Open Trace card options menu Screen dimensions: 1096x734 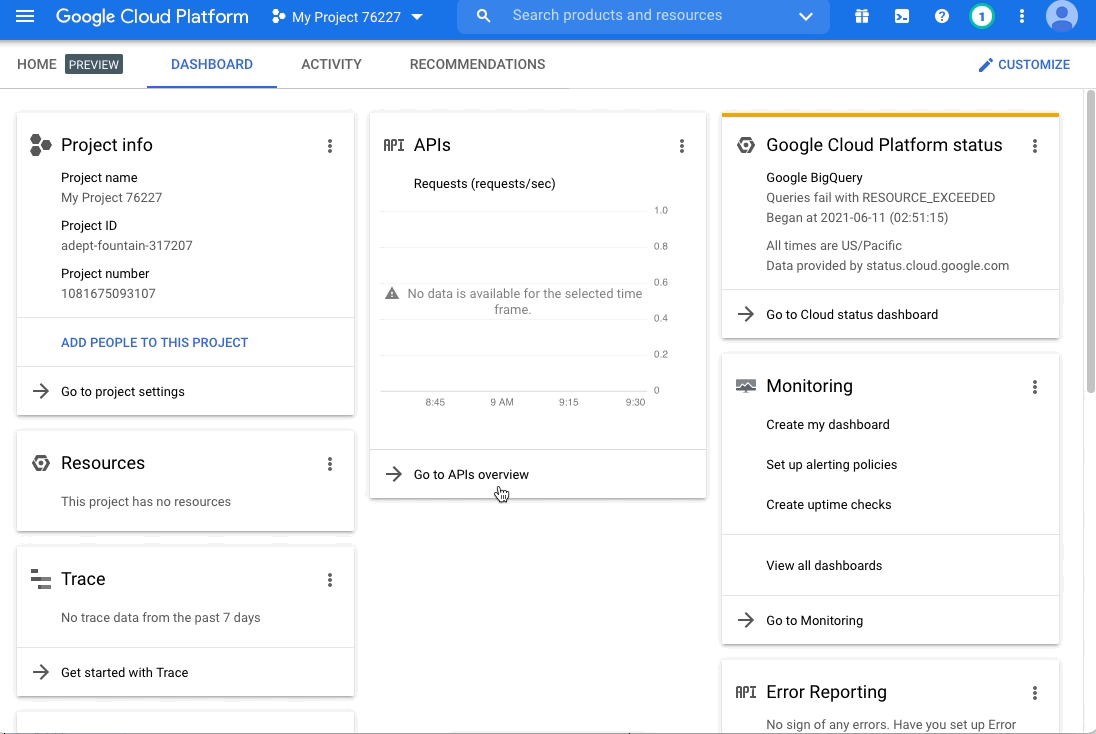(x=330, y=580)
